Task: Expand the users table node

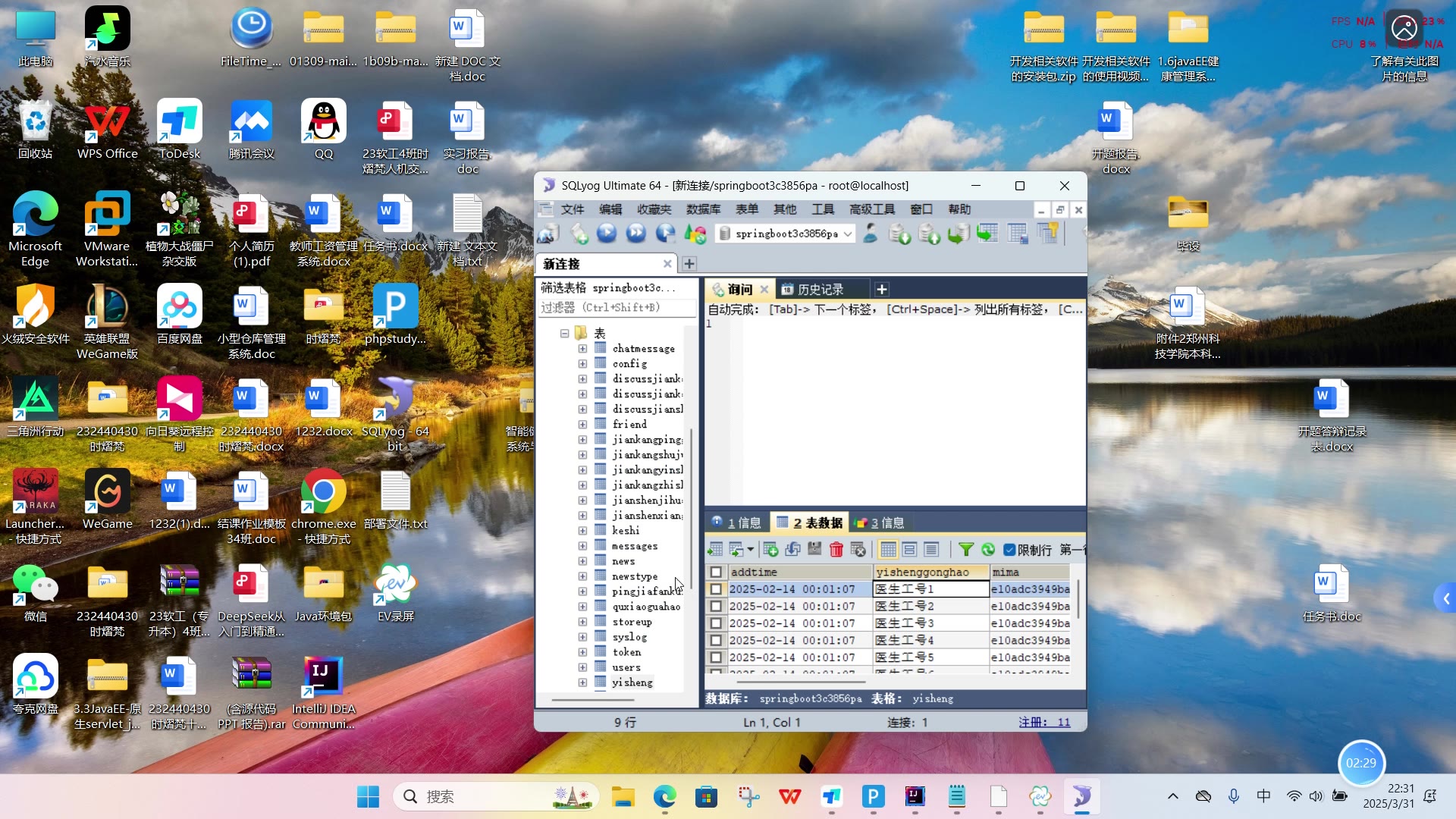Action: coord(582,667)
